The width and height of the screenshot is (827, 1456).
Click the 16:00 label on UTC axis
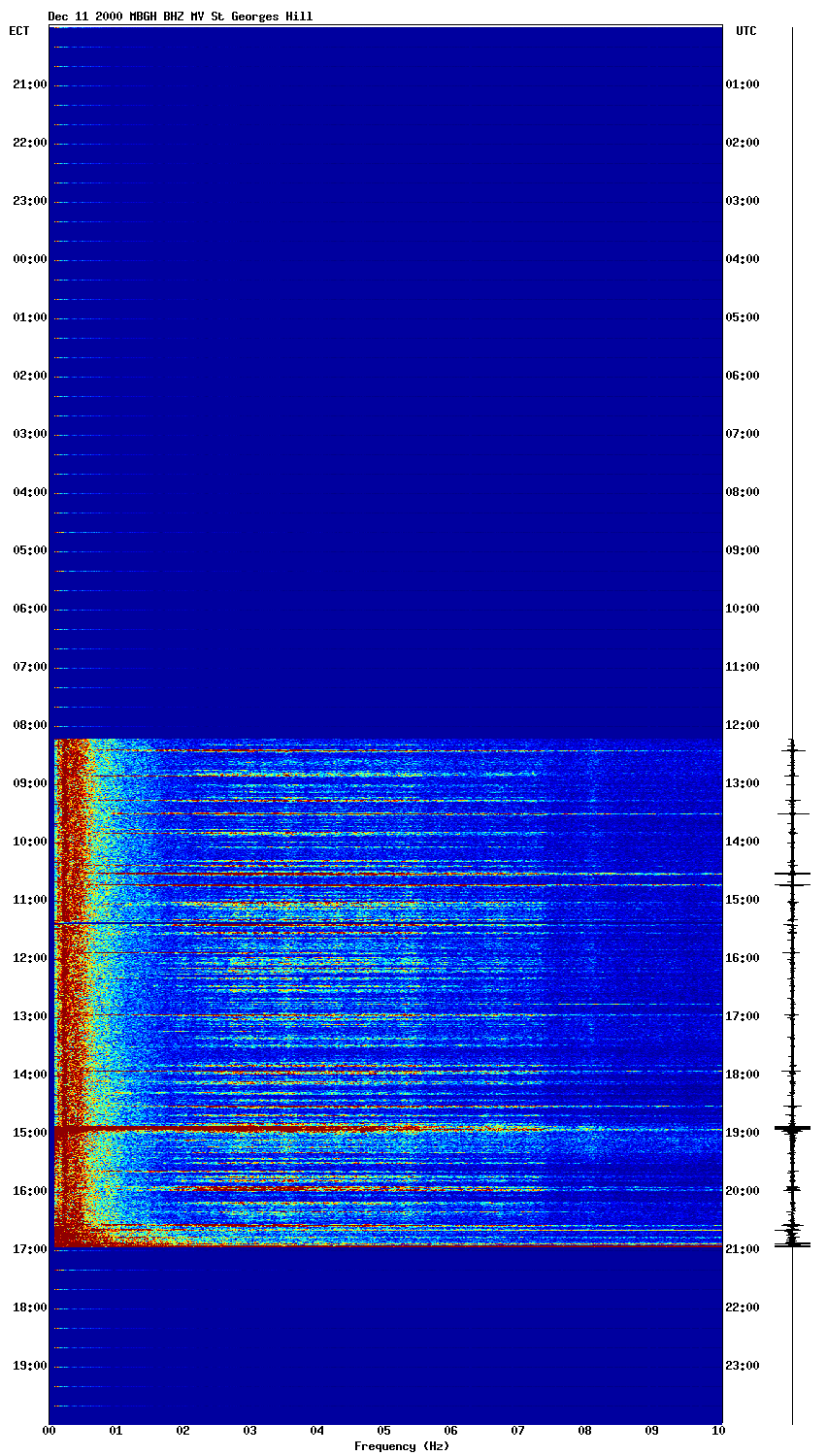[743, 958]
